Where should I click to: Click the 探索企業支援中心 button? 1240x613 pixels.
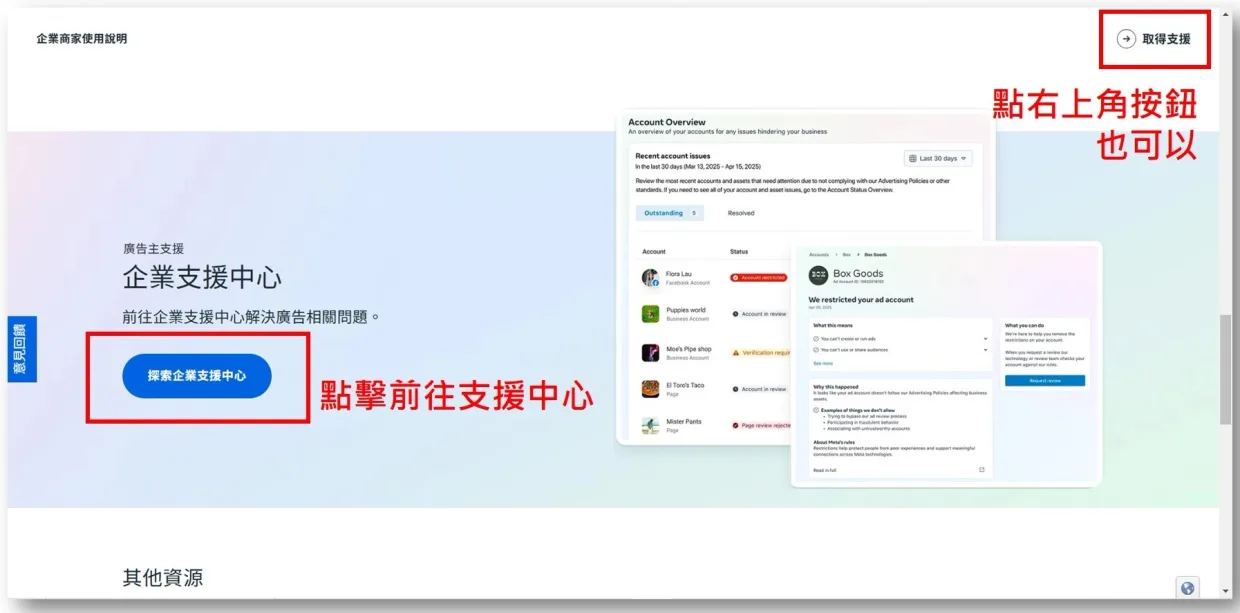tap(197, 376)
